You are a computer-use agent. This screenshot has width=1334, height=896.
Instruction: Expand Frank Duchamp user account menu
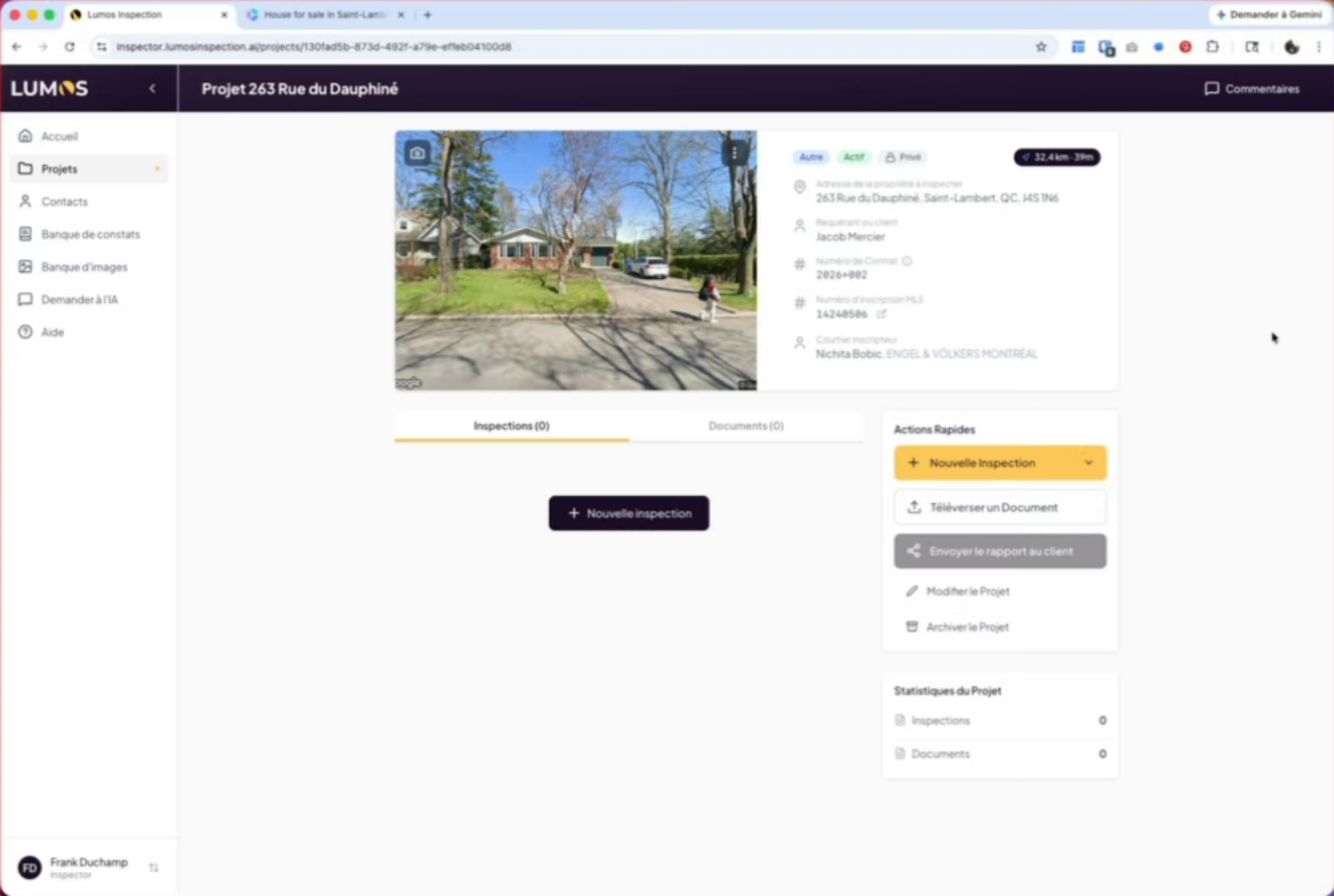click(153, 868)
